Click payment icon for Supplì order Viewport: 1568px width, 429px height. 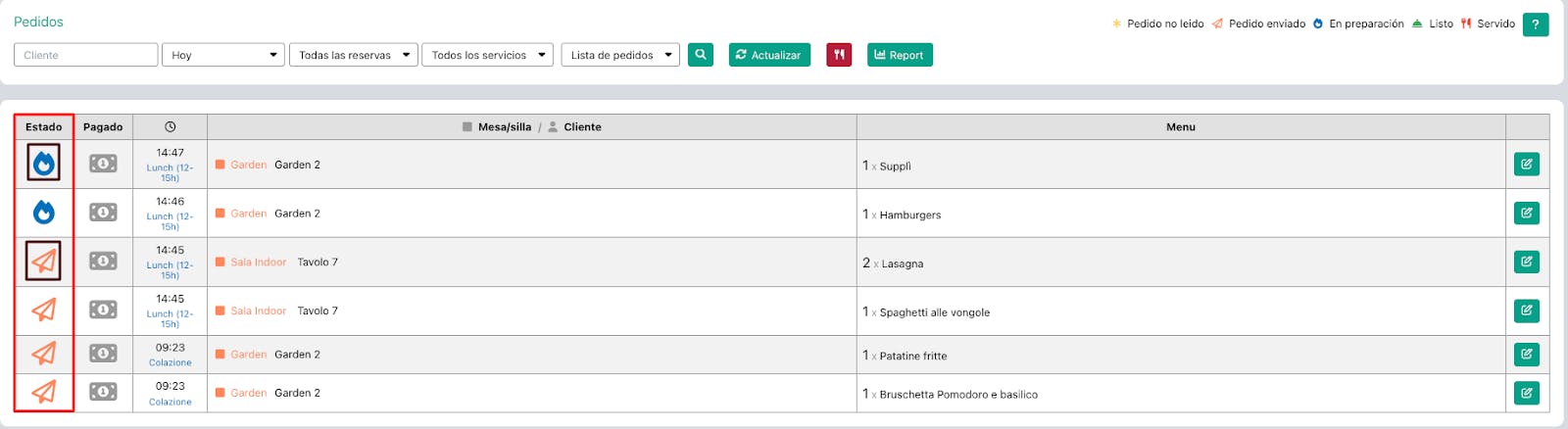pyautogui.click(x=103, y=164)
